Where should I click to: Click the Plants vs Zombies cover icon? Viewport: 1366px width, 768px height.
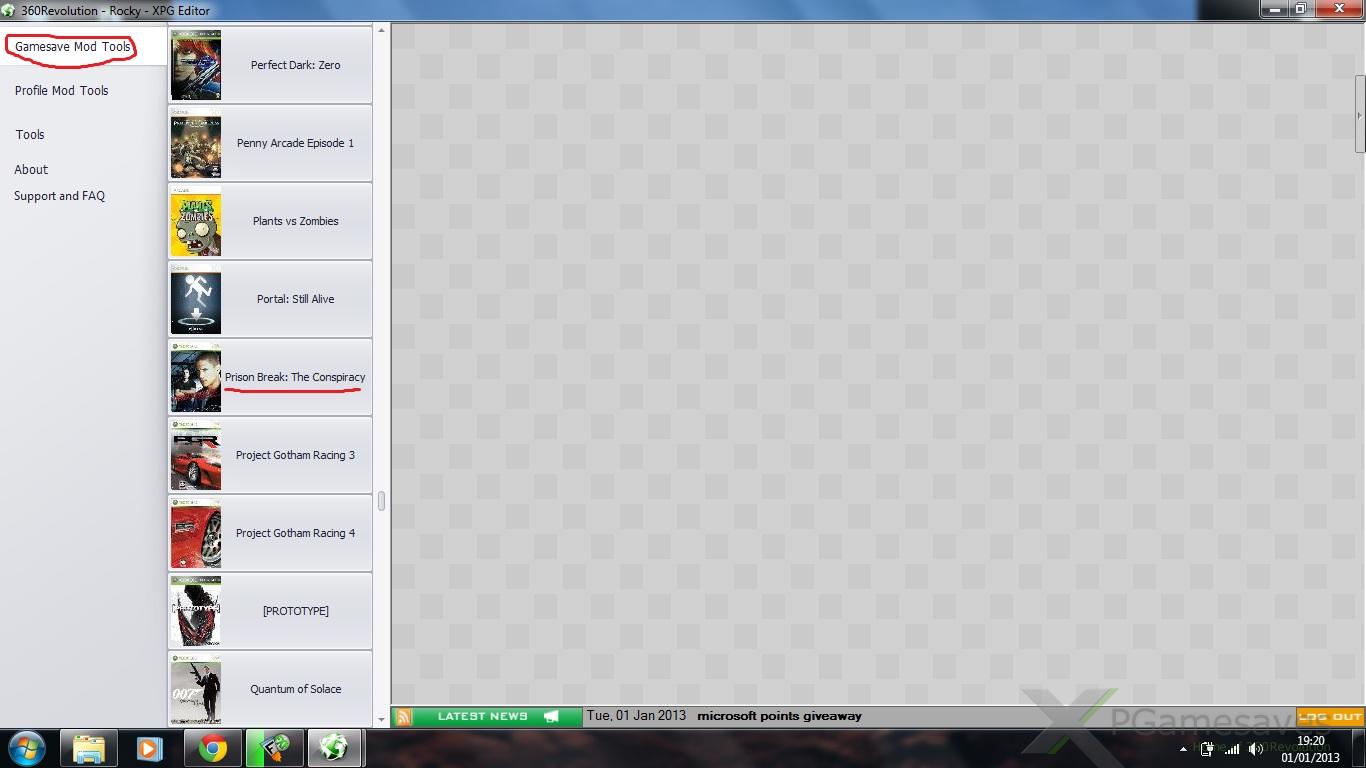(x=196, y=221)
